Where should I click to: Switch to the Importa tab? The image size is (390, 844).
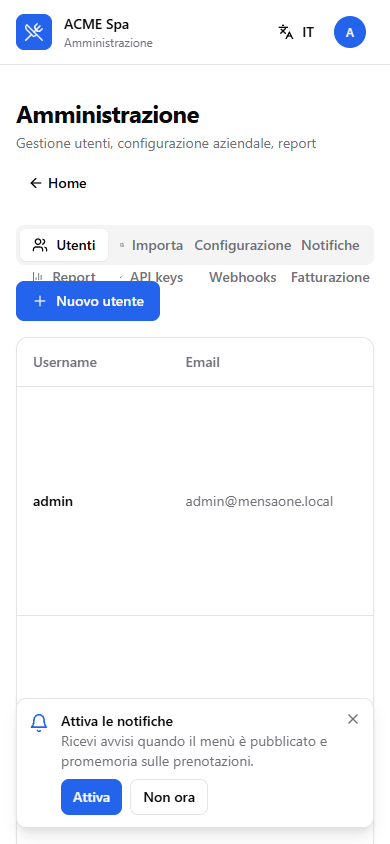pos(151,245)
